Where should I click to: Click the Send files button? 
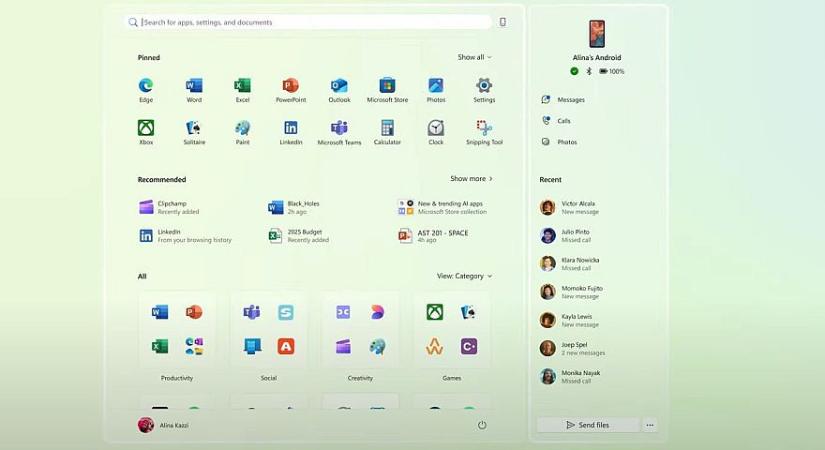pos(588,425)
